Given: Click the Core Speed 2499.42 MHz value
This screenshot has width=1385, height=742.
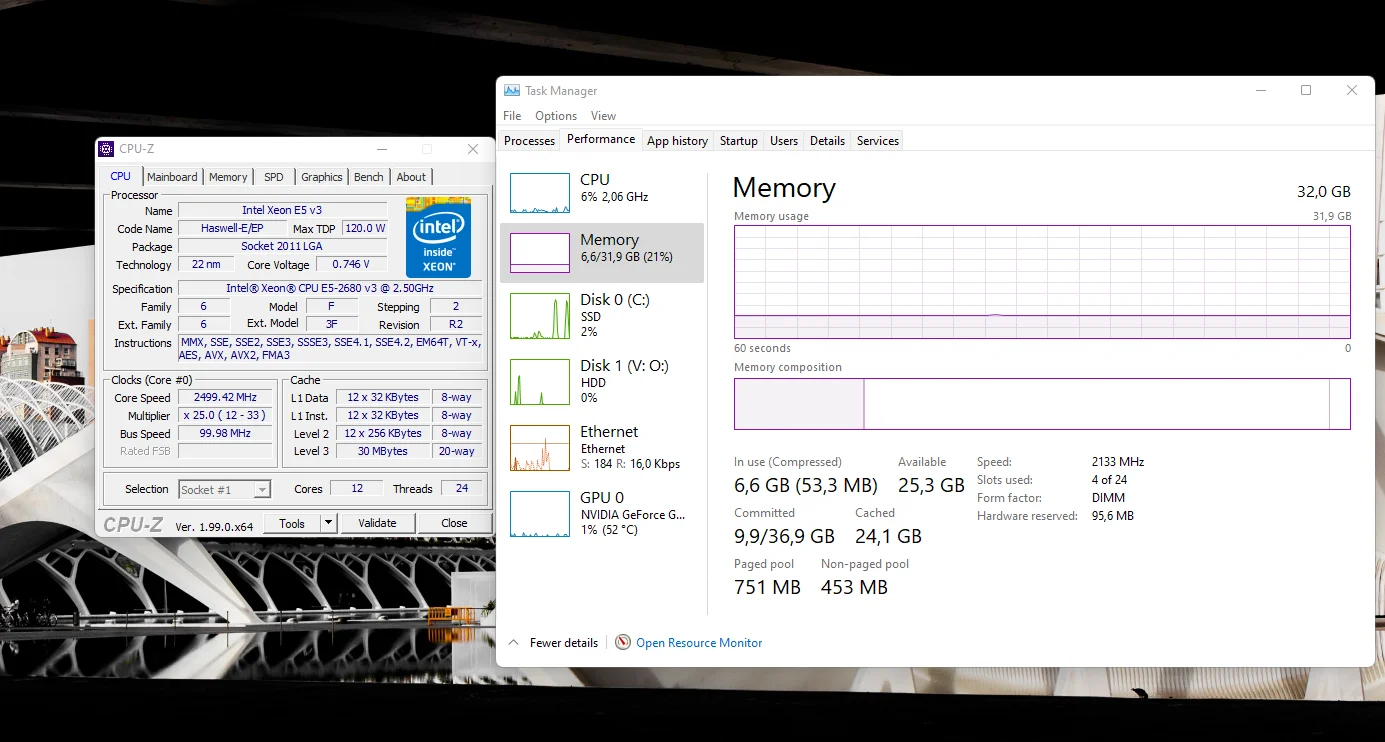Looking at the screenshot, I should click(x=226, y=398).
